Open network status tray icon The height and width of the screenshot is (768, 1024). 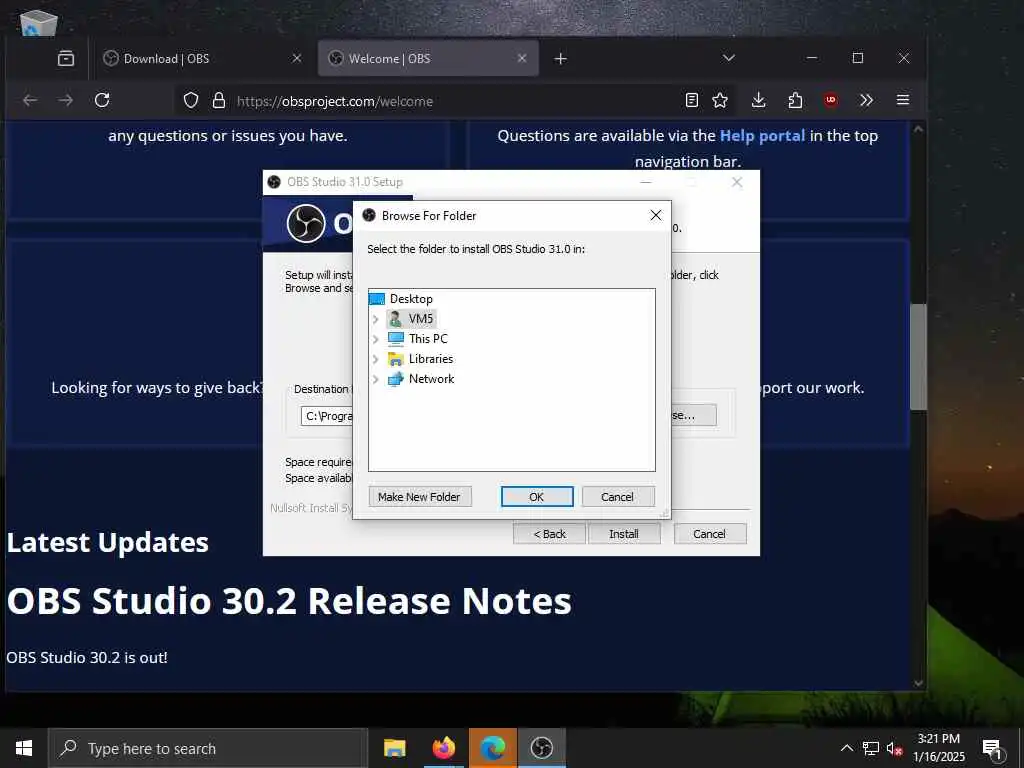coord(871,748)
